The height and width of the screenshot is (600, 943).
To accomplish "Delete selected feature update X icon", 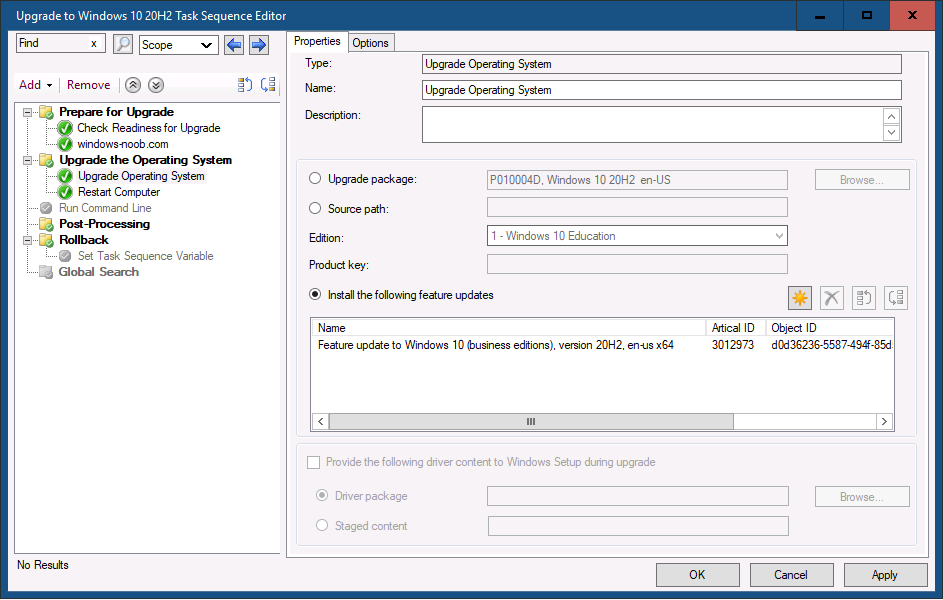I will (x=832, y=298).
